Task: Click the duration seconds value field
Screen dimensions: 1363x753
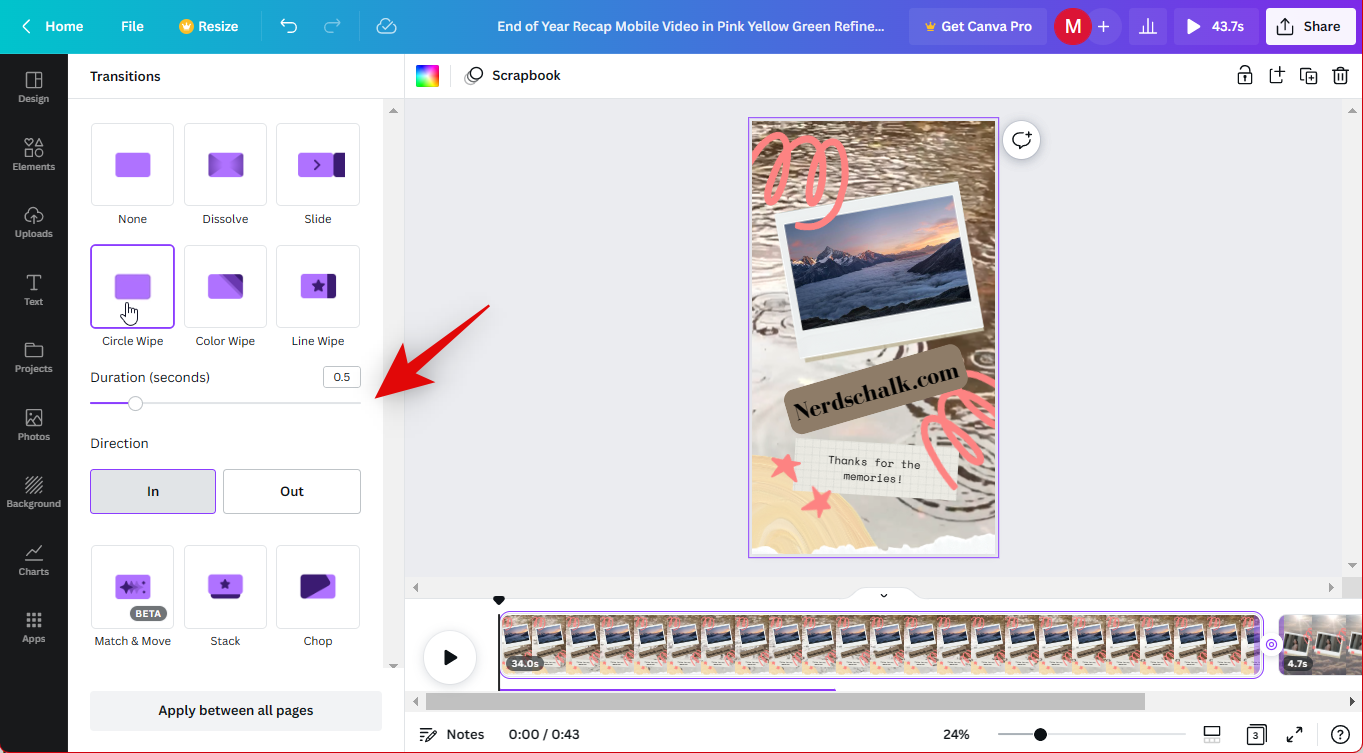Action: pos(342,377)
